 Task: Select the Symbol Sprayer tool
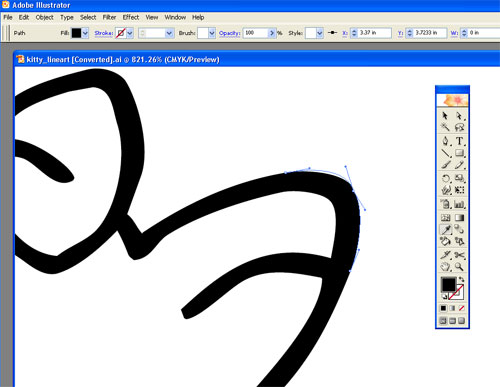[x=445, y=204]
